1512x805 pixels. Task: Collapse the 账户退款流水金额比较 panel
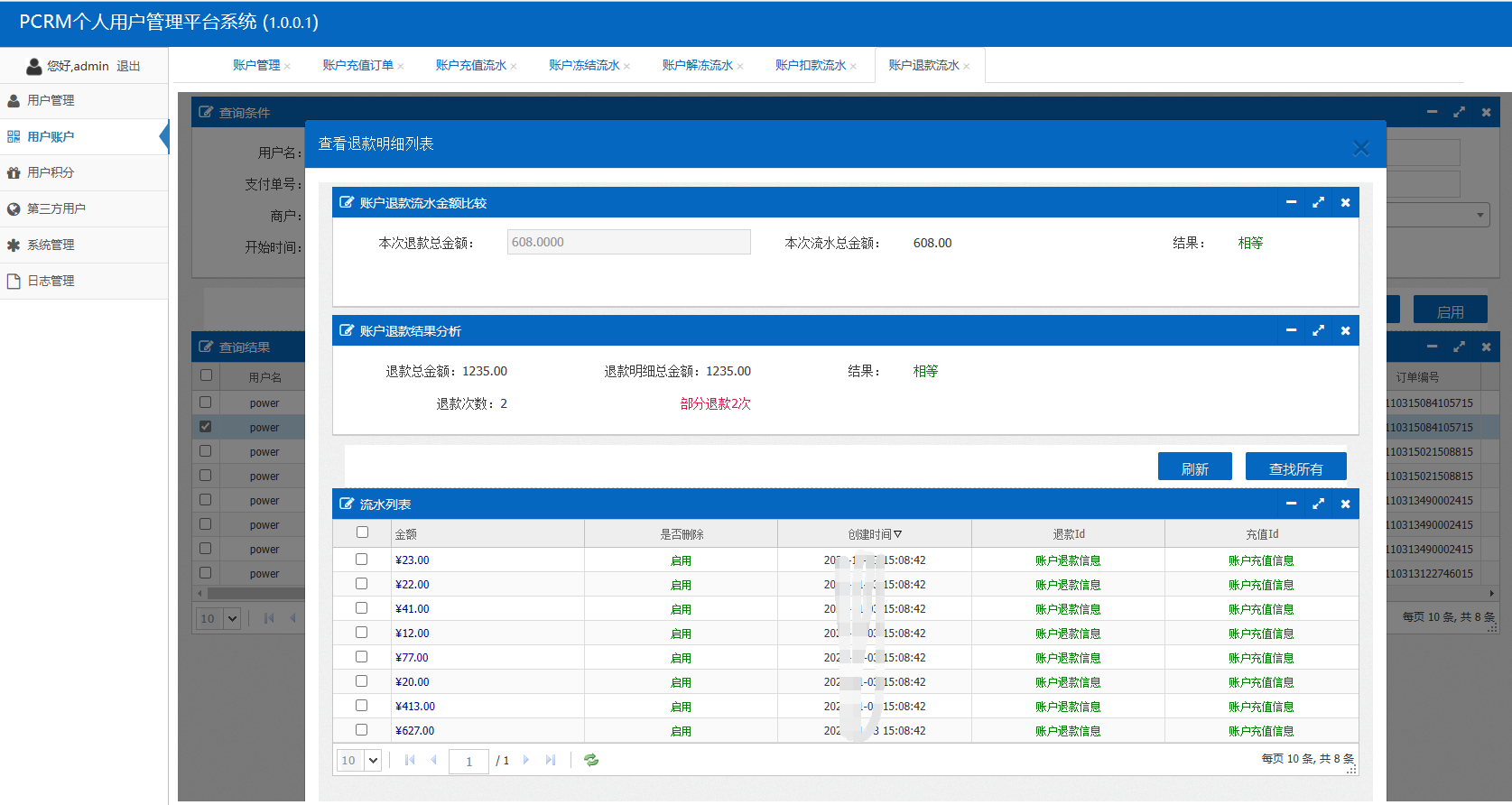pos(1291,202)
